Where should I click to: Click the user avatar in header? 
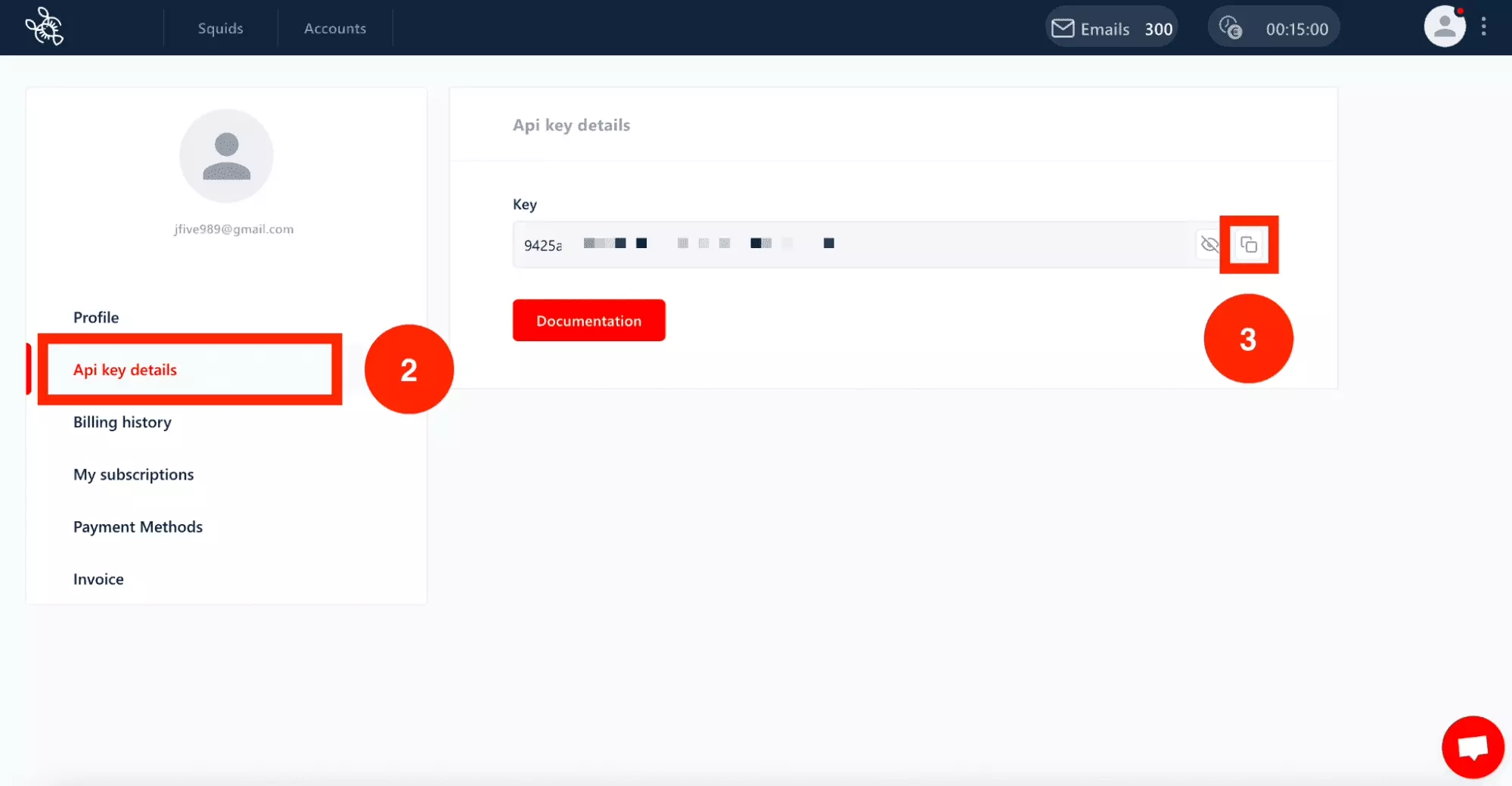[1444, 27]
